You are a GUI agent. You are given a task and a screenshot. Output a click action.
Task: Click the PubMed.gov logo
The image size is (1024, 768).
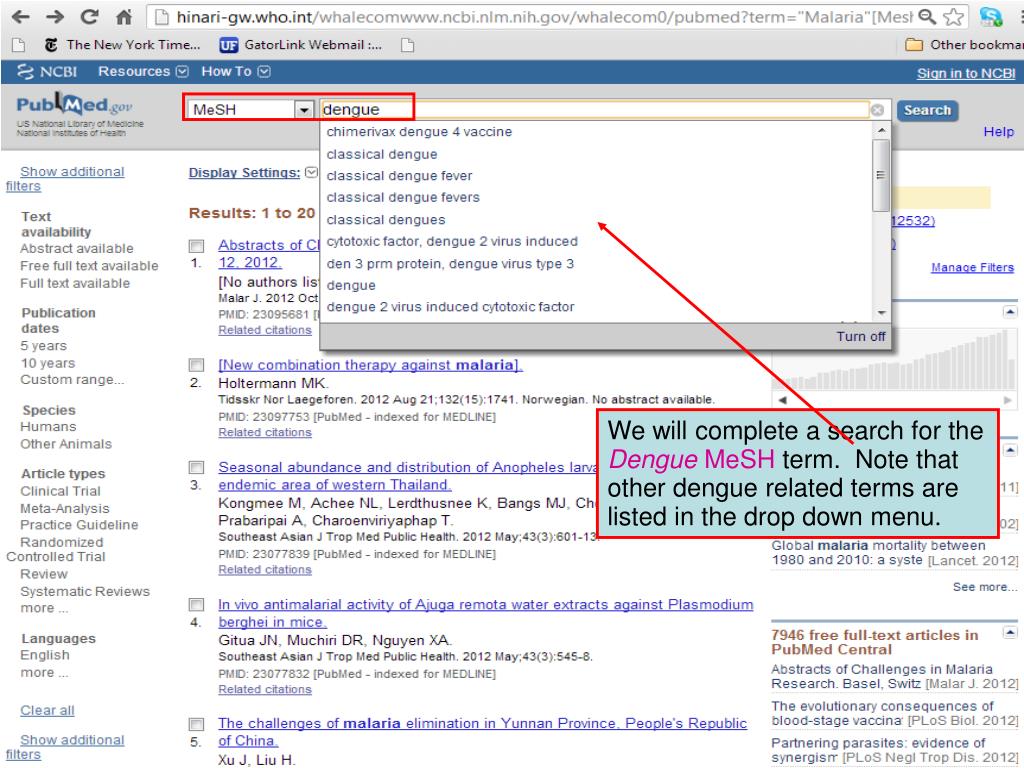[74, 105]
